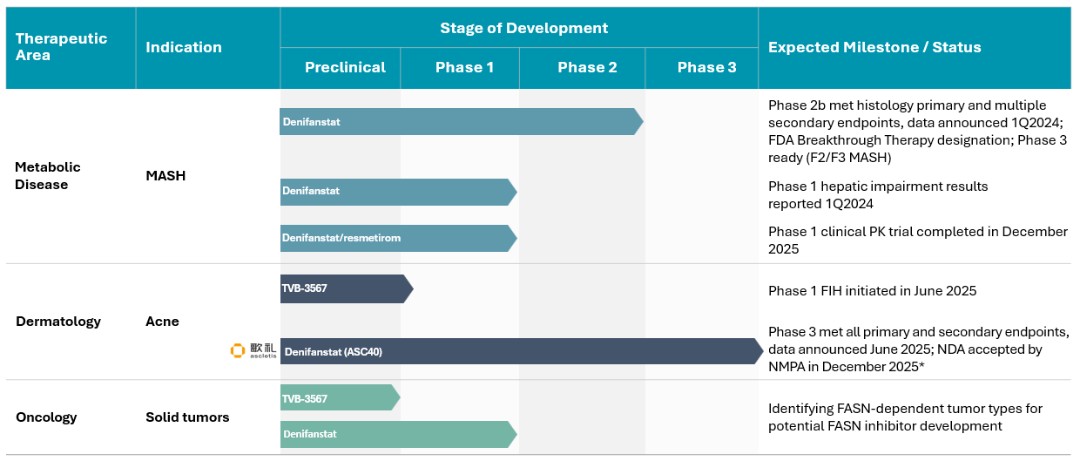
Task: Select the Denifanstat (ASC40) Phase 3 bar
Action: coord(520,352)
